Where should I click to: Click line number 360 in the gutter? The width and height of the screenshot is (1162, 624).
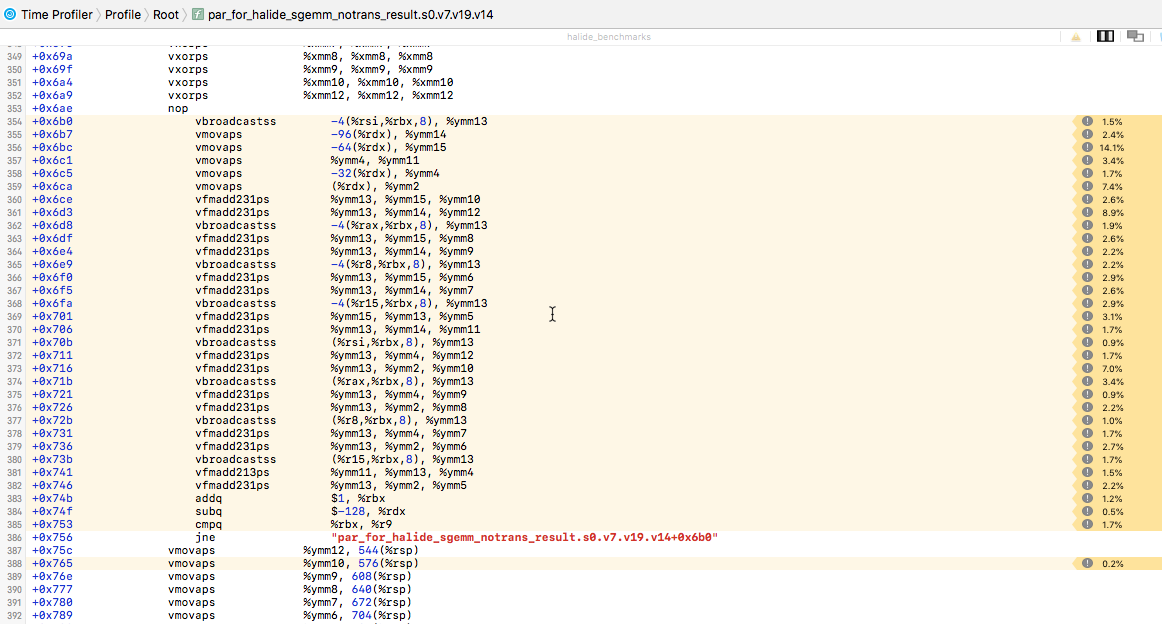(12, 199)
